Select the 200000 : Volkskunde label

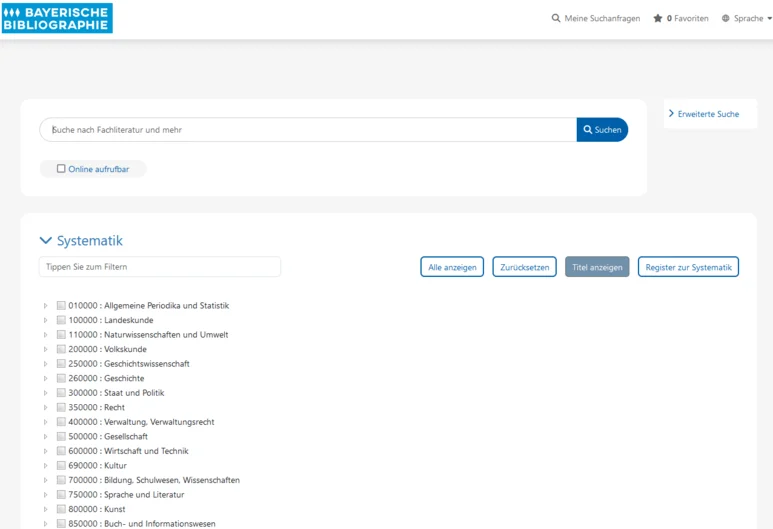tap(107, 349)
